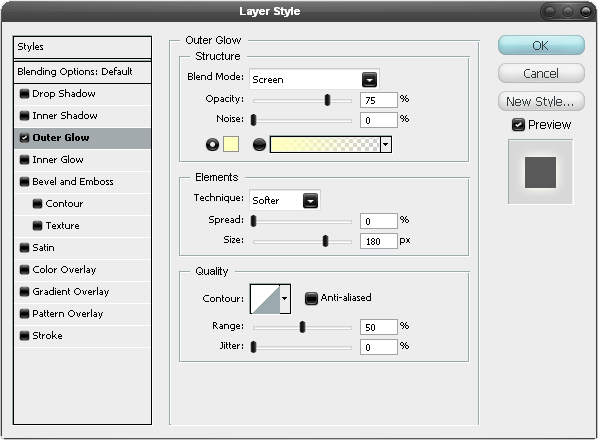Enable the Drop Shadow checkbox

pos(24,93)
